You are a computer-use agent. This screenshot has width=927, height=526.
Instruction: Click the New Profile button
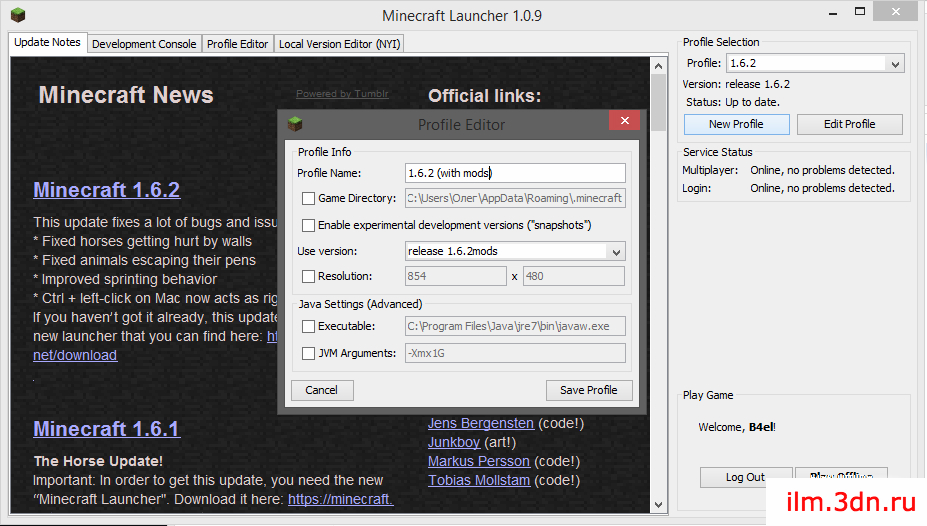pos(736,124)
